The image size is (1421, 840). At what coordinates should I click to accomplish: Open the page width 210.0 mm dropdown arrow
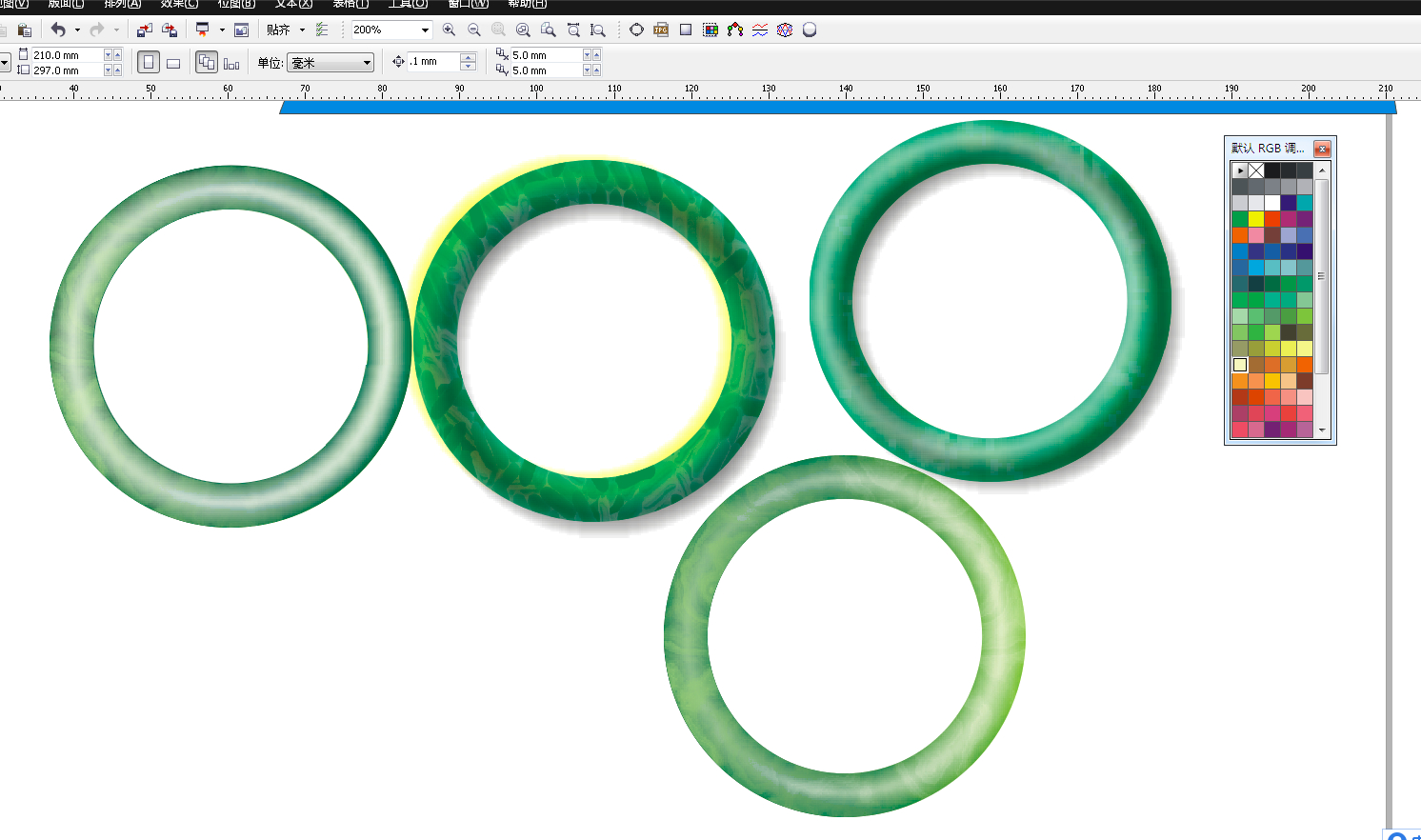[x=108, y=55]
